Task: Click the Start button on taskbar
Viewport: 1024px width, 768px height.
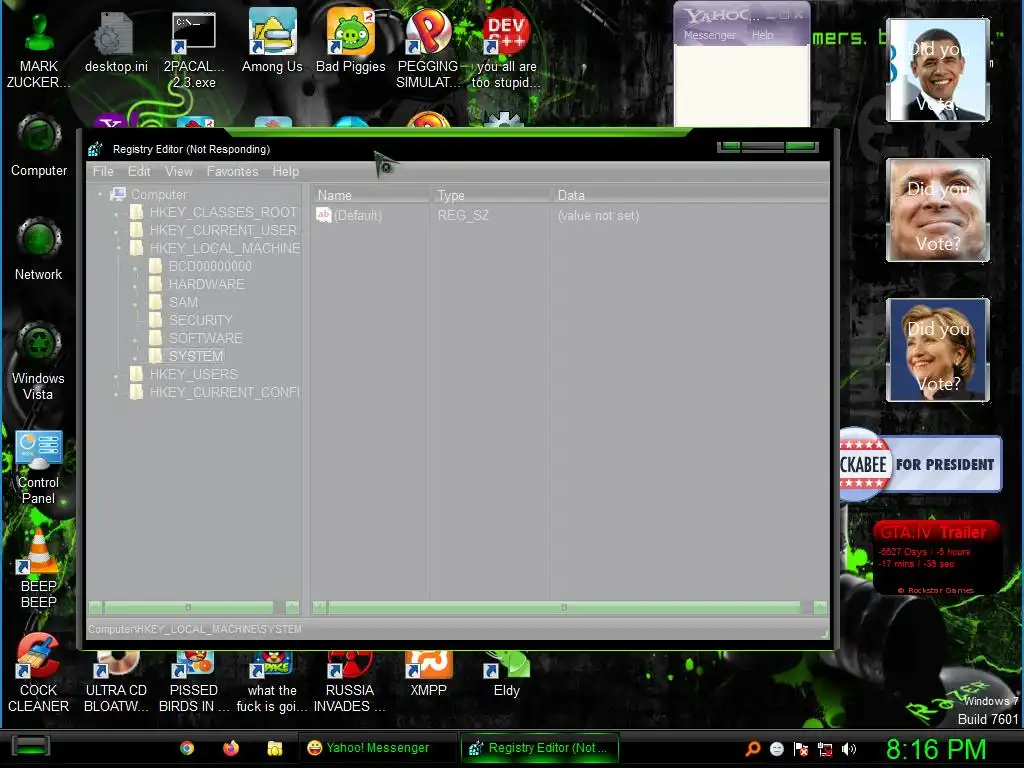Action: click(x=30, y=747)
